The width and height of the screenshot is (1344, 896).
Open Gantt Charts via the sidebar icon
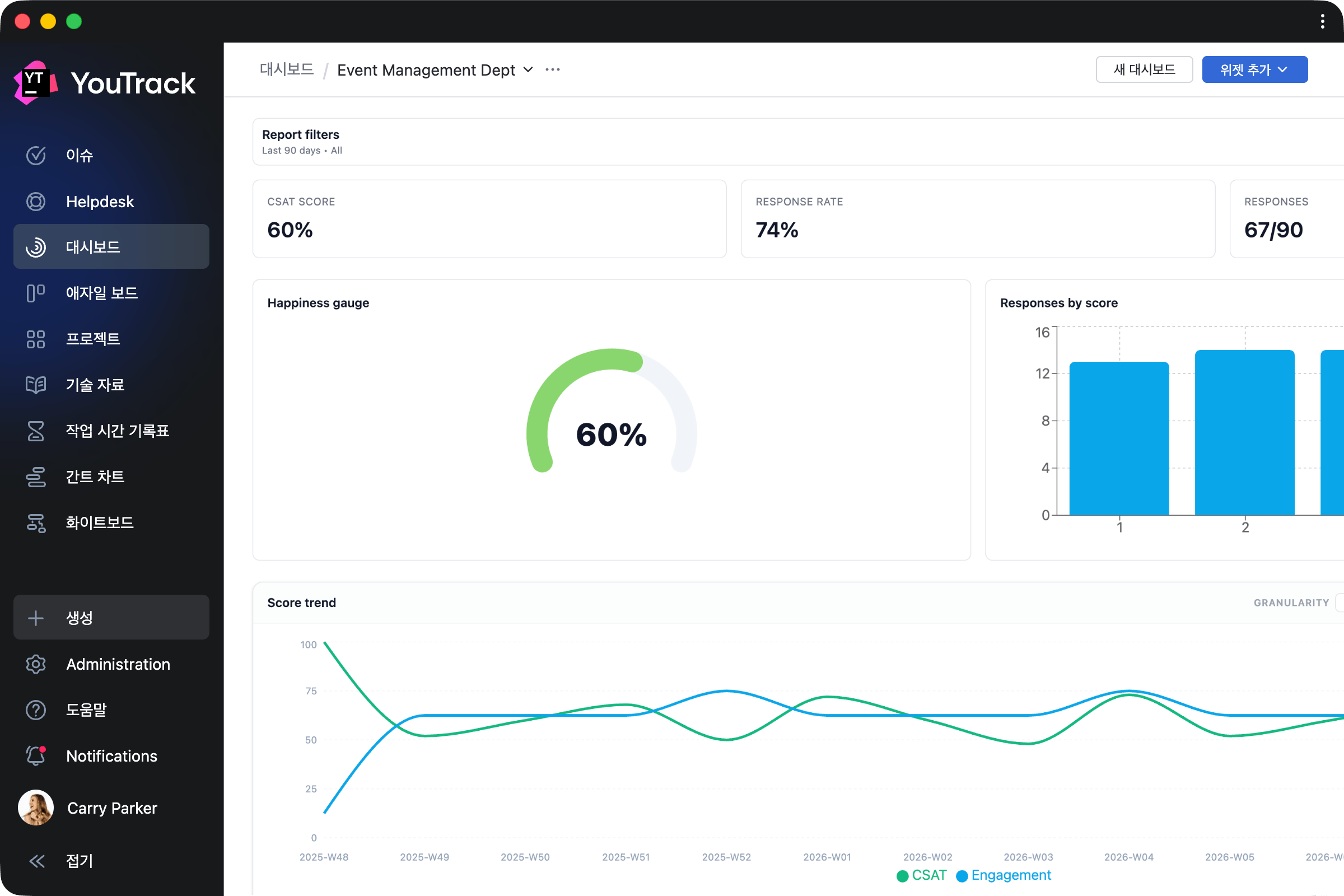35,477
